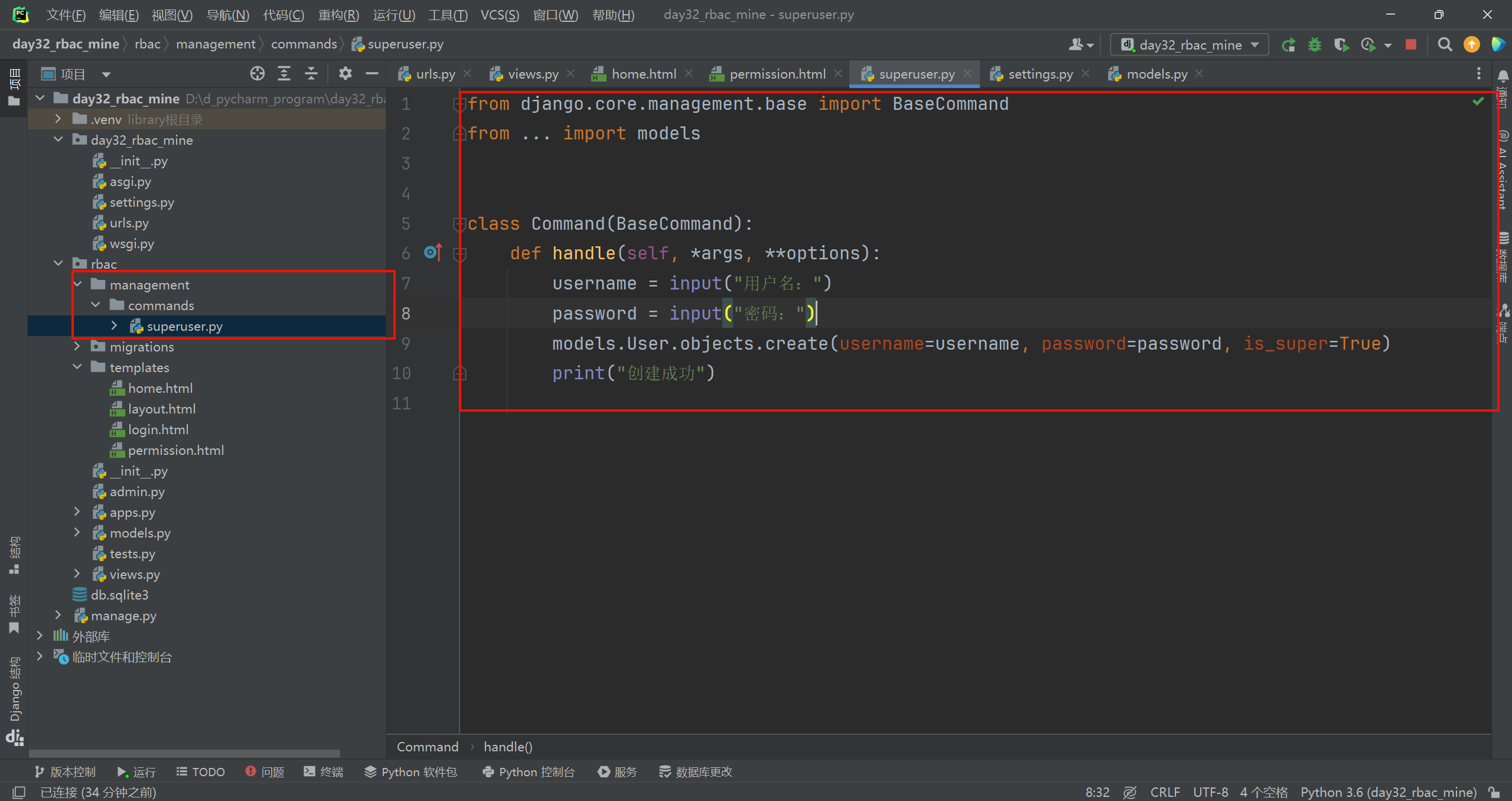
Task: Open the Structure sidebar tool
Action: tap(14, 555)
